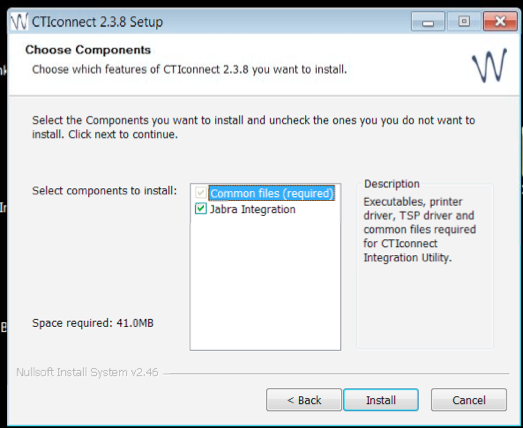523x428 pixels.
Task: Uncheck the Jabra Integration checkbox
Action: (200, 209)
